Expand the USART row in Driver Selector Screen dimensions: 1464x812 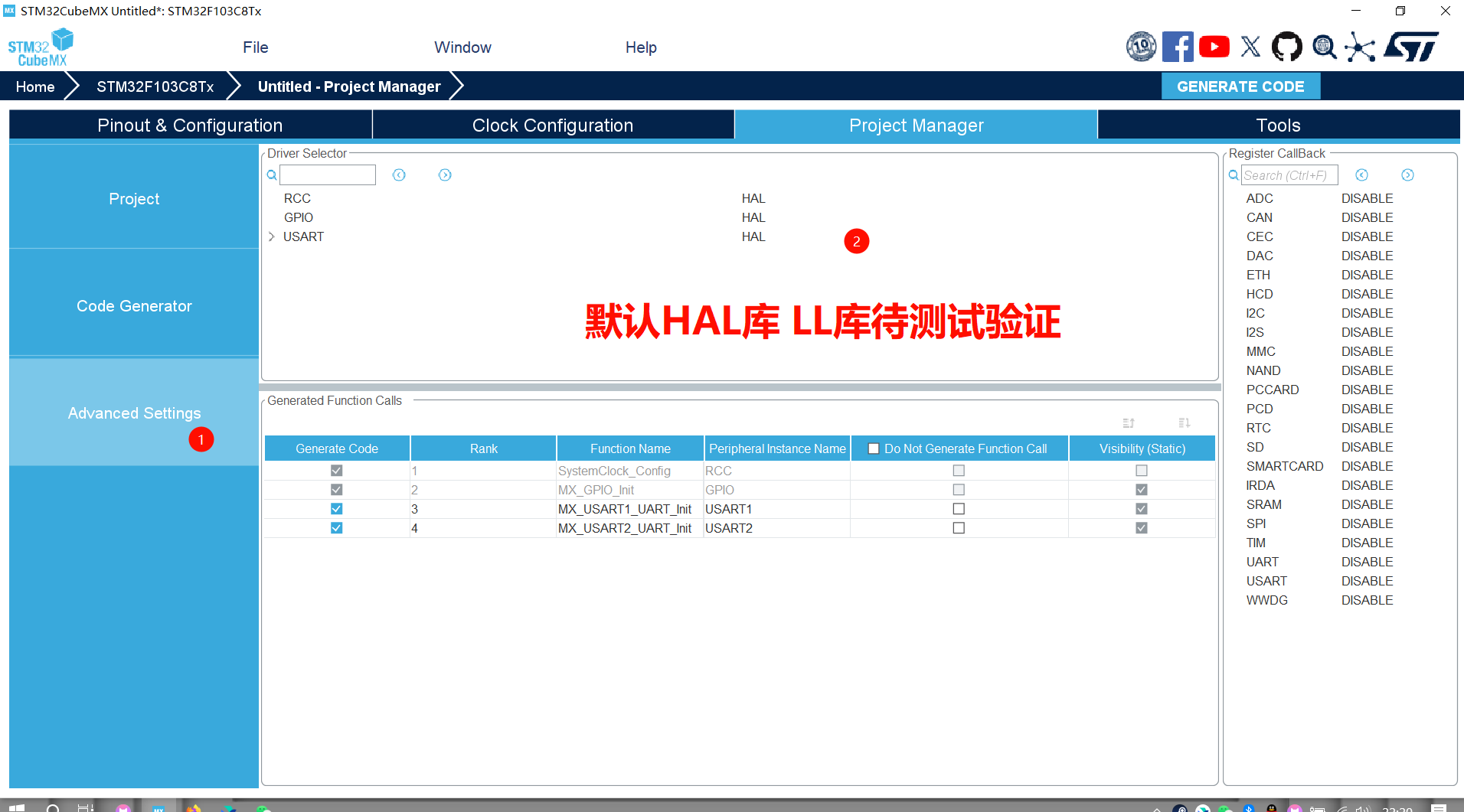pyautogui.click(x=272, y=237)
